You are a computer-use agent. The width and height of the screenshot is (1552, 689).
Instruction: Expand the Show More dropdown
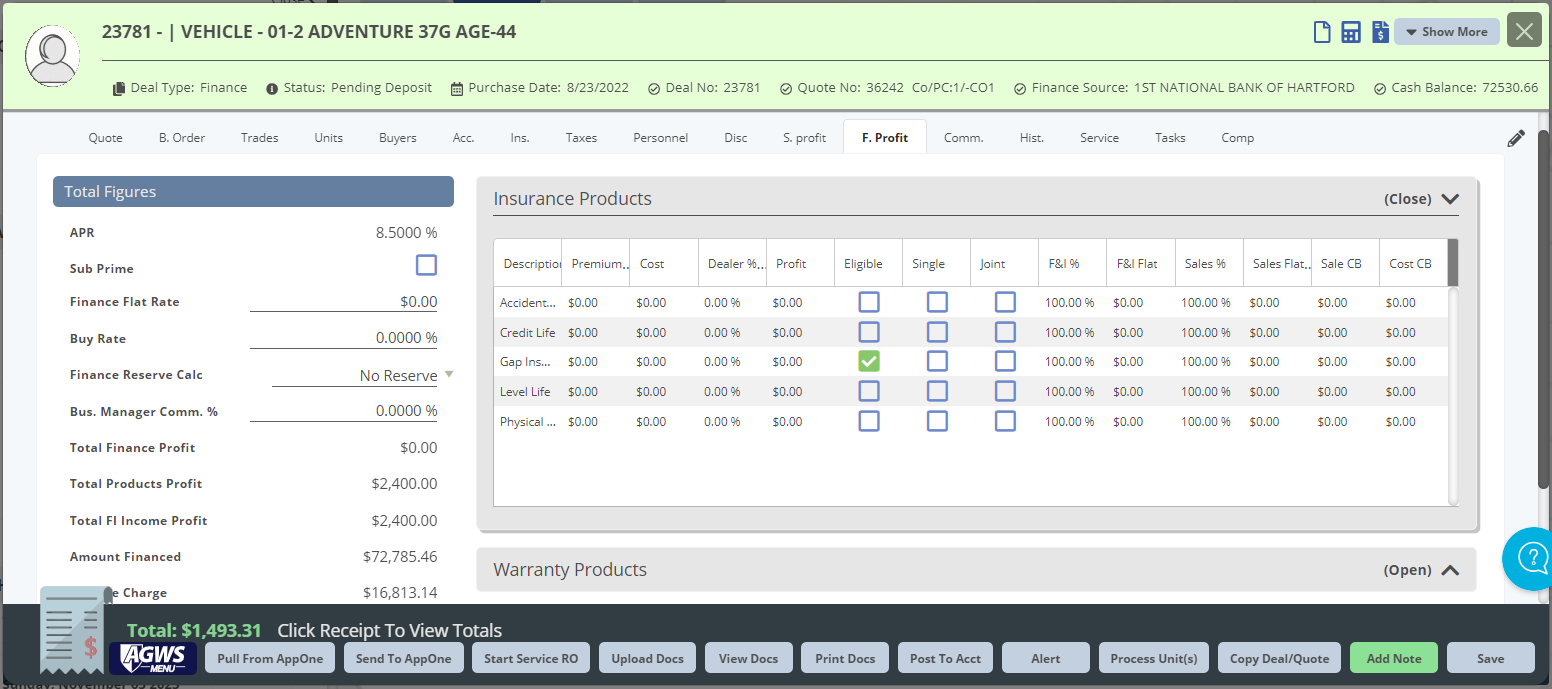[1447, 32]
